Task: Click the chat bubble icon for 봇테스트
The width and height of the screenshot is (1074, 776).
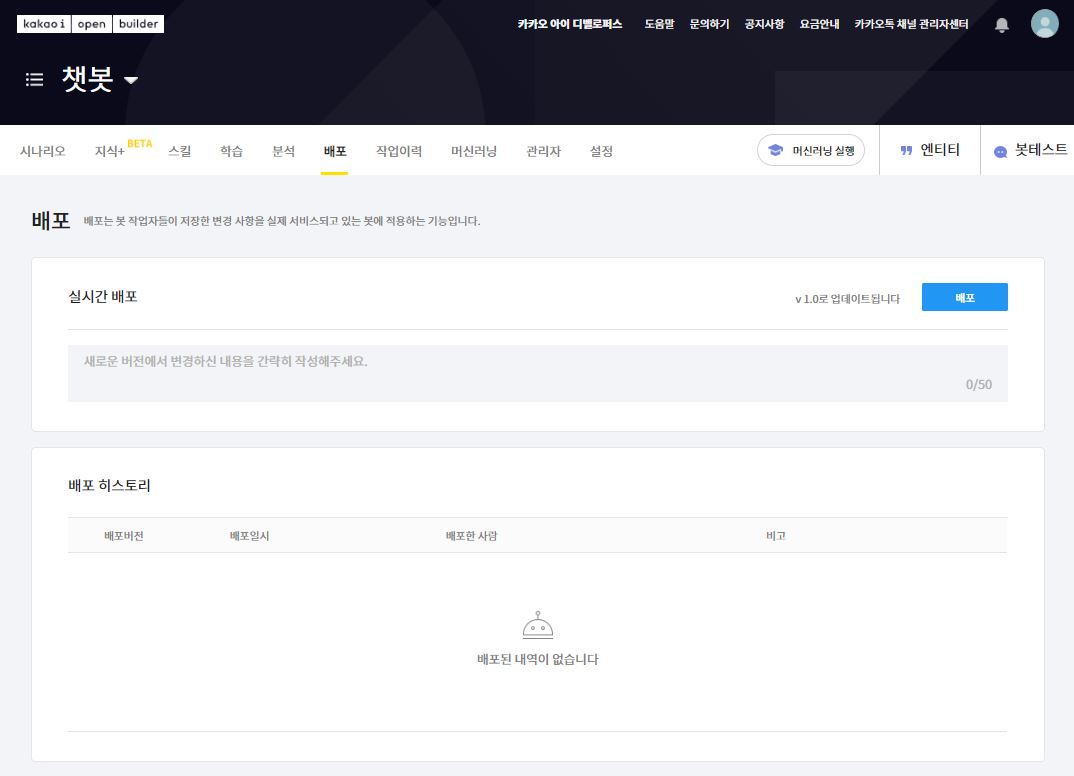Action: pyautogui.click(x=1000, y=152)
